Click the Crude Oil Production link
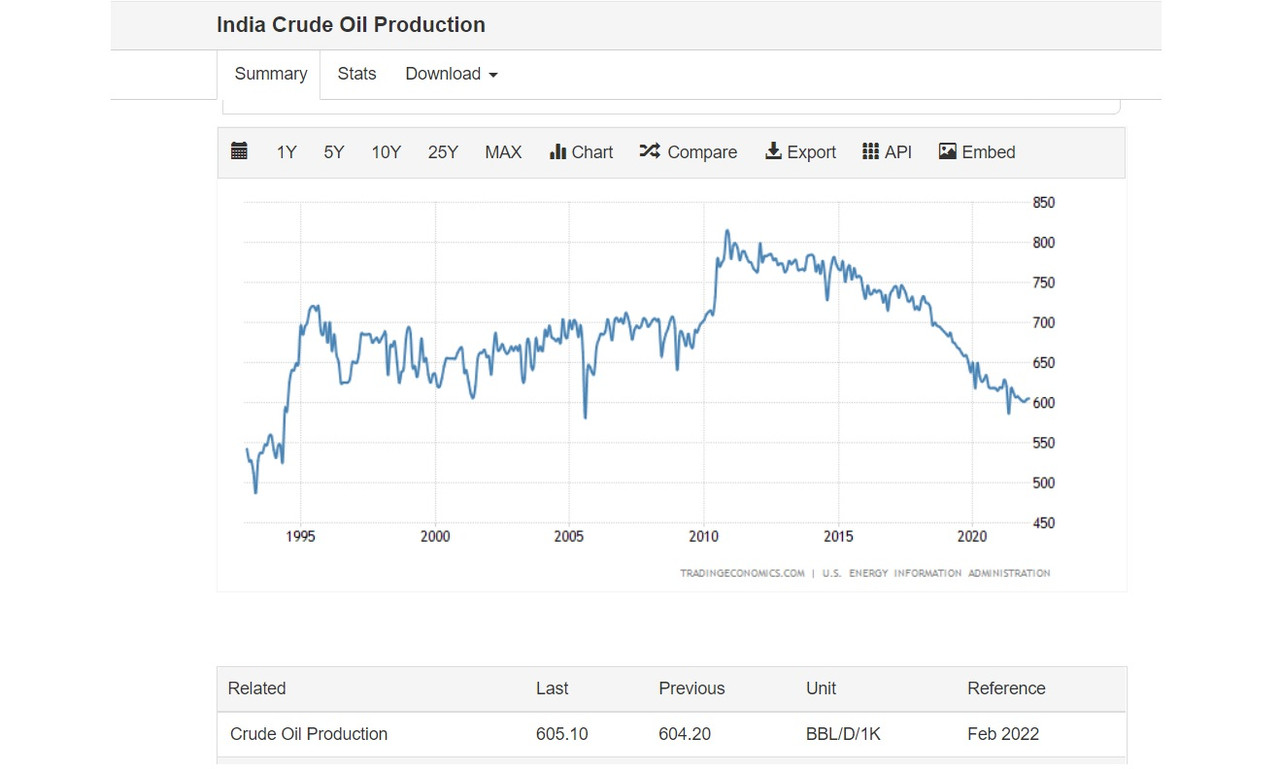1280x769 pixels. point(309,734)
